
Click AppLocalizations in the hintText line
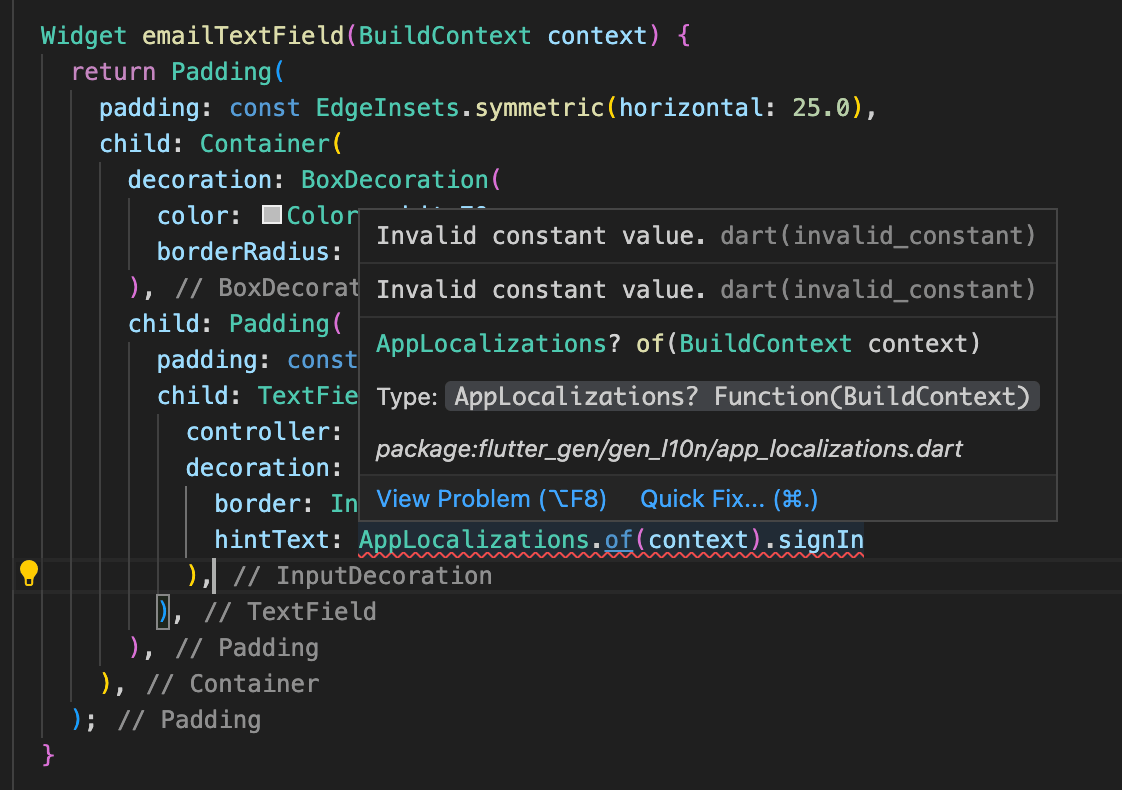coord(474,540)
